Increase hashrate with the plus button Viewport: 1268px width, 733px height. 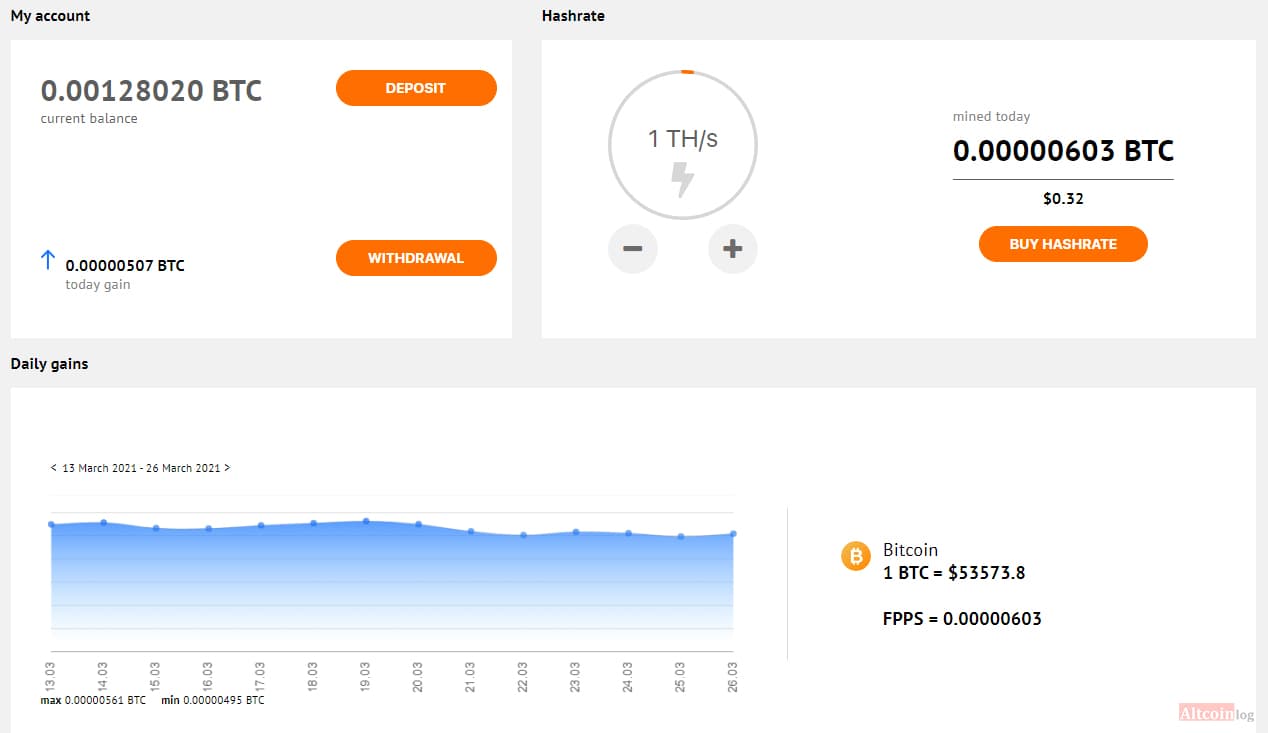pos(733,249)
